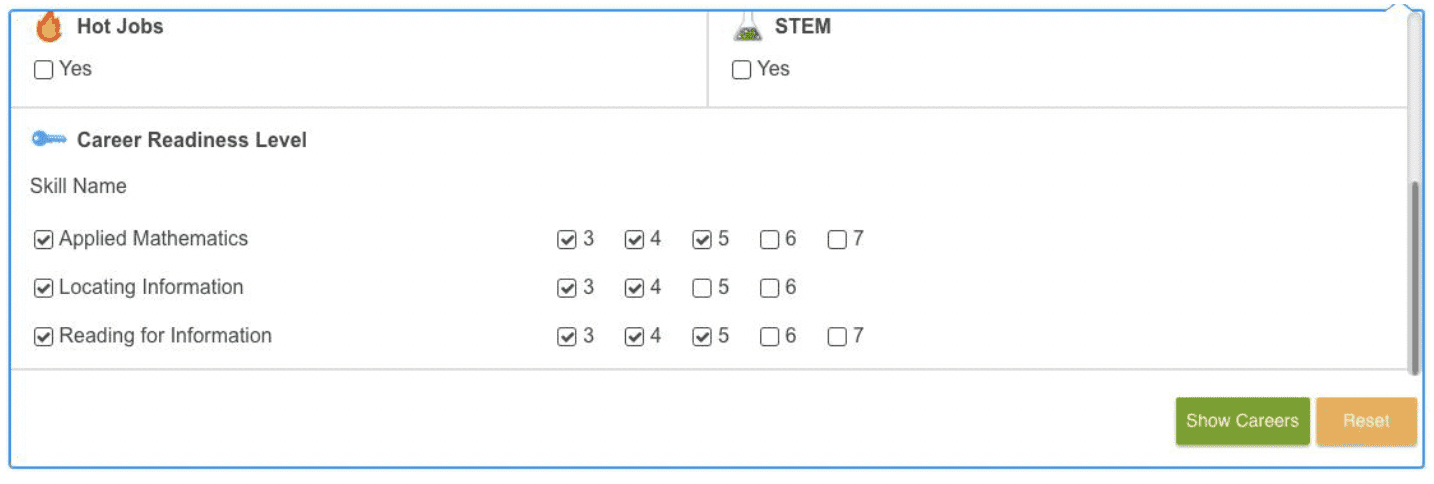Screen dimensions: 1434x484
Task: Click the Career Readiness Level key icon
Action: coord(48,140)
